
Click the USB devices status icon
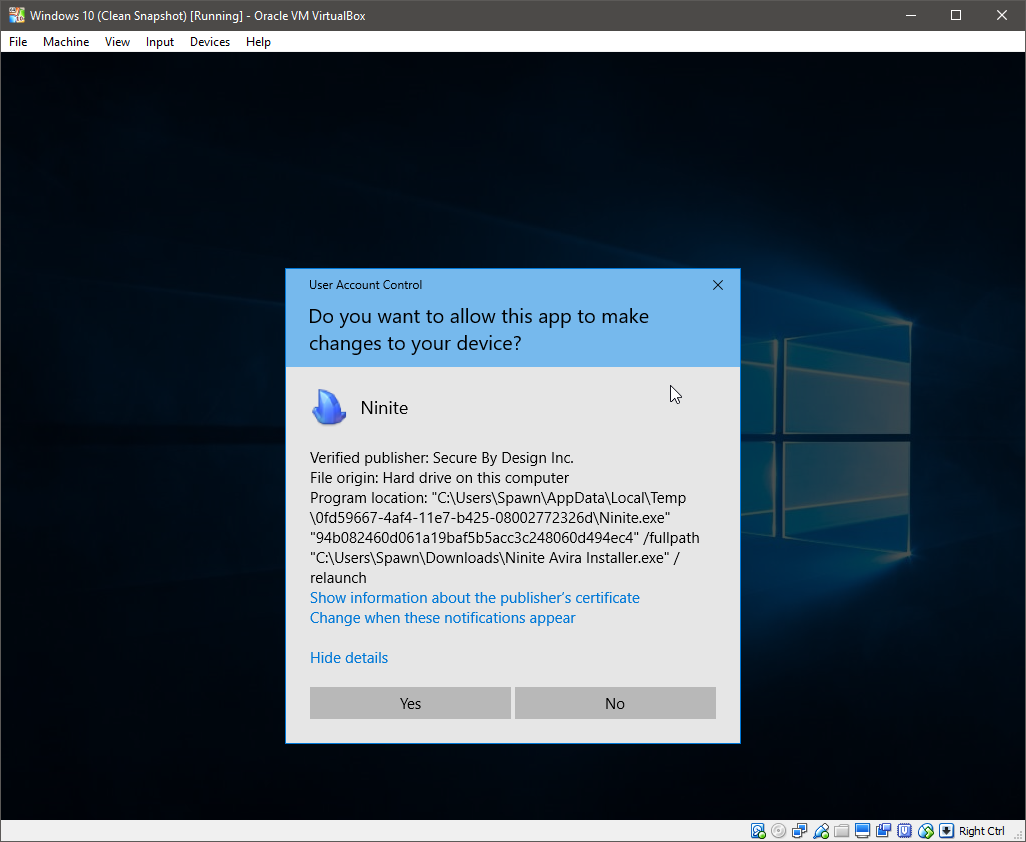click(821, 831)
